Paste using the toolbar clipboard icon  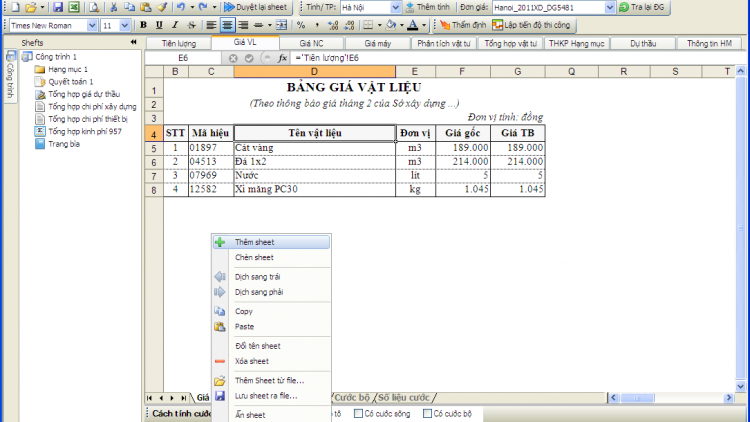pyautogui.click(x=146, y=7)
